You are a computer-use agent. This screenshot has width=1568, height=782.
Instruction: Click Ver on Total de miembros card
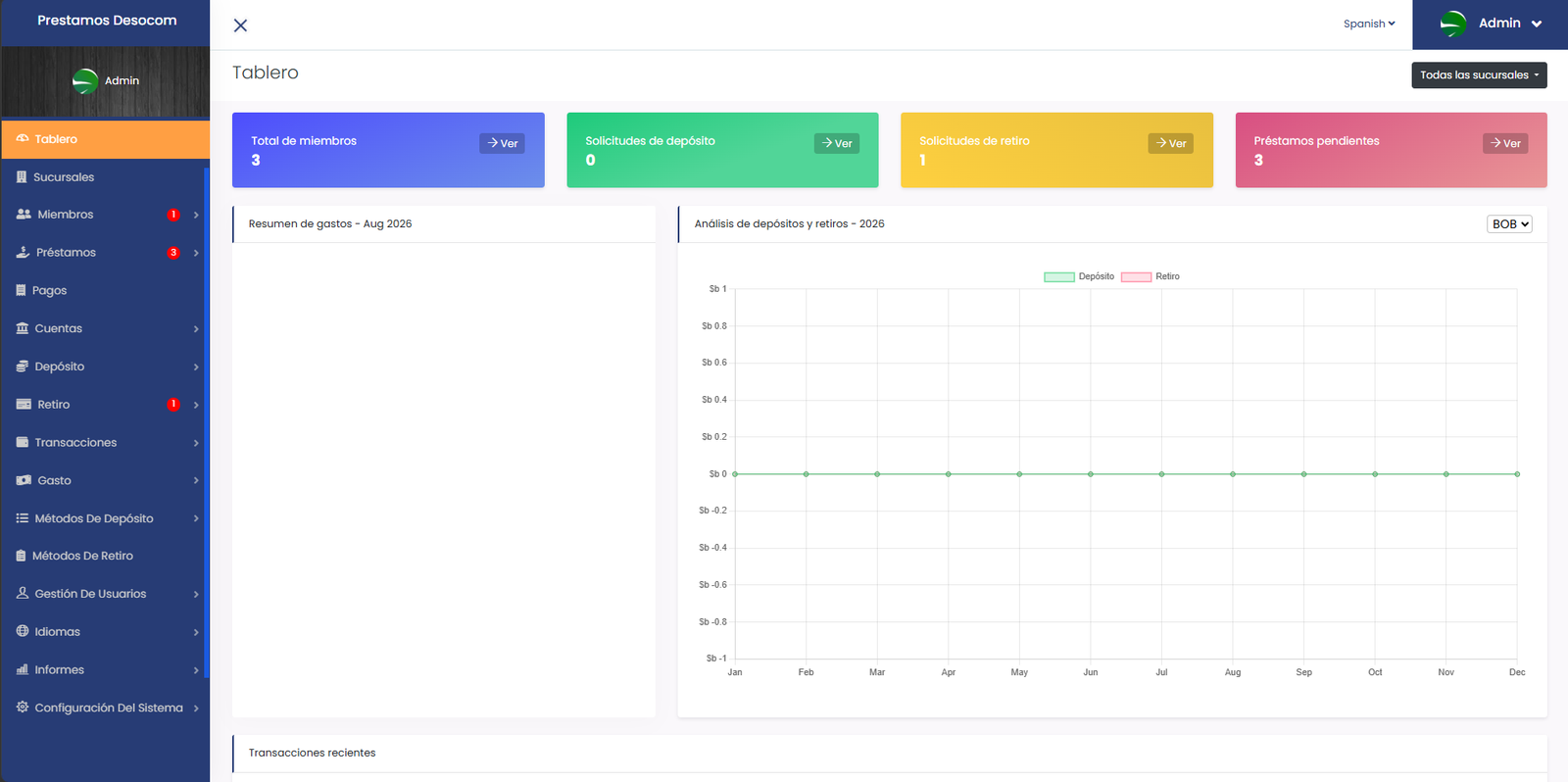click(502, 143)
